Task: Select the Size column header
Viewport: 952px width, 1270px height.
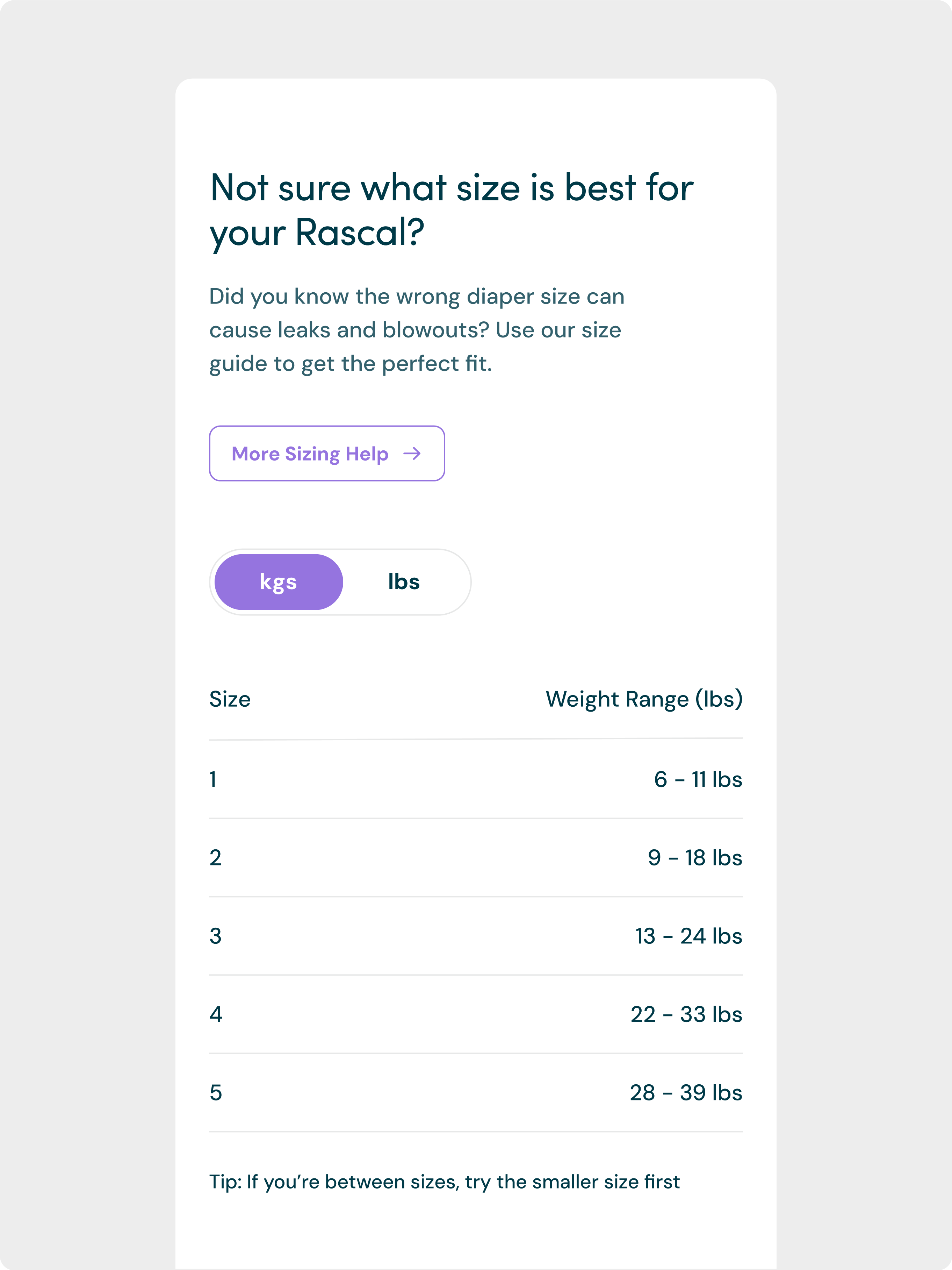Action: coord(230,699)
